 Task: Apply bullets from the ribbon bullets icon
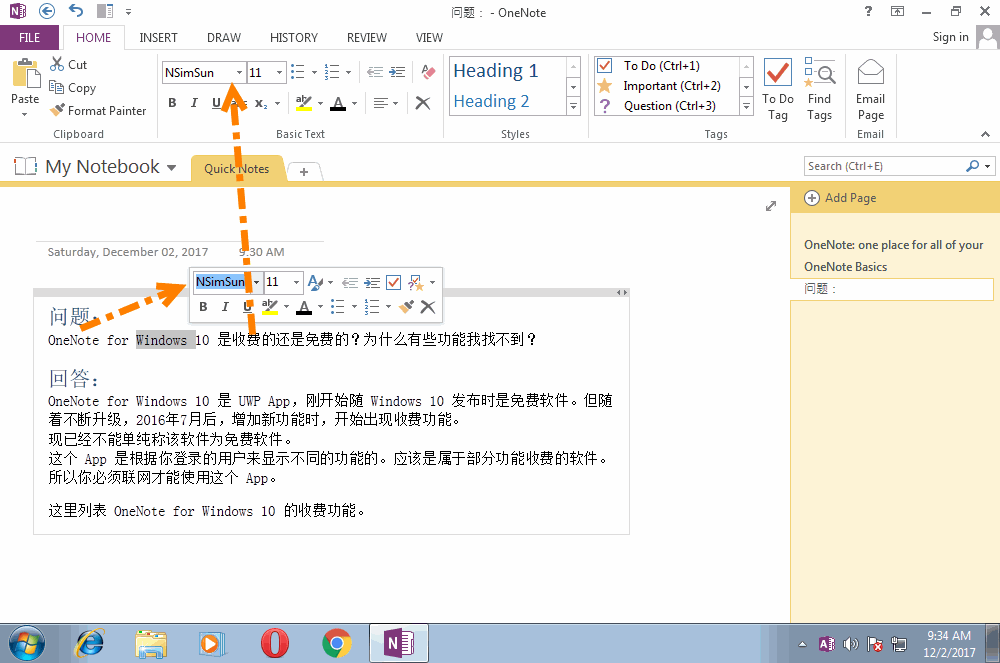[x=298, y=72]
